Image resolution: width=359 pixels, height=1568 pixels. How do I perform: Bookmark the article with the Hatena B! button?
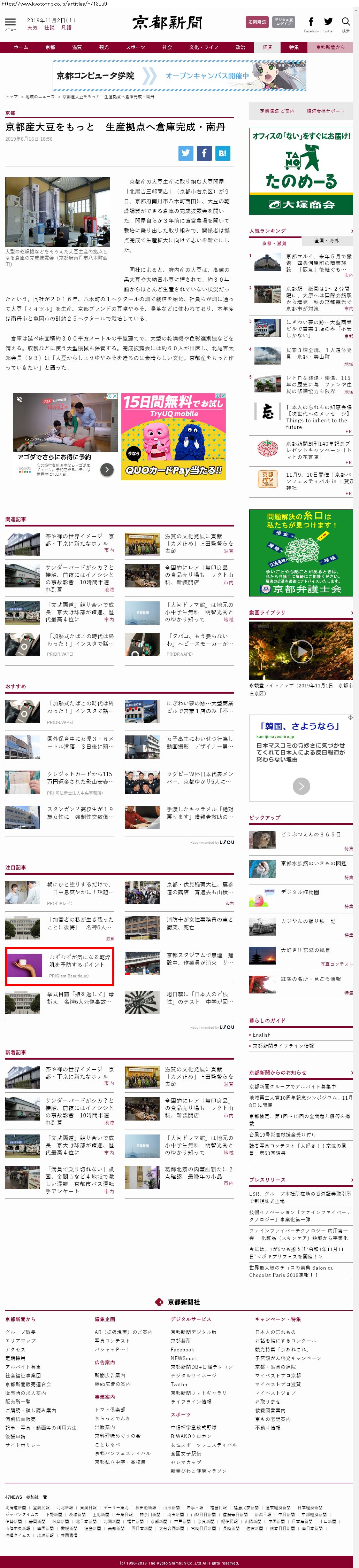pos(222,154)
